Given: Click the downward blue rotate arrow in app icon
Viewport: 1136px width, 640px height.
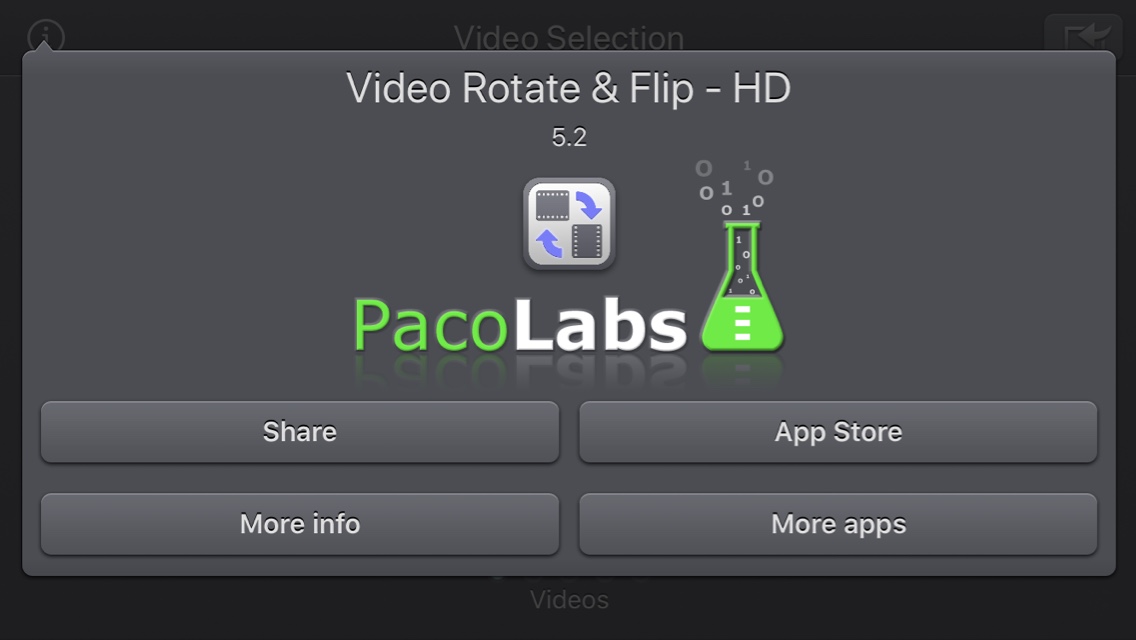Looking at the screenshot, I should pos(588,204).
